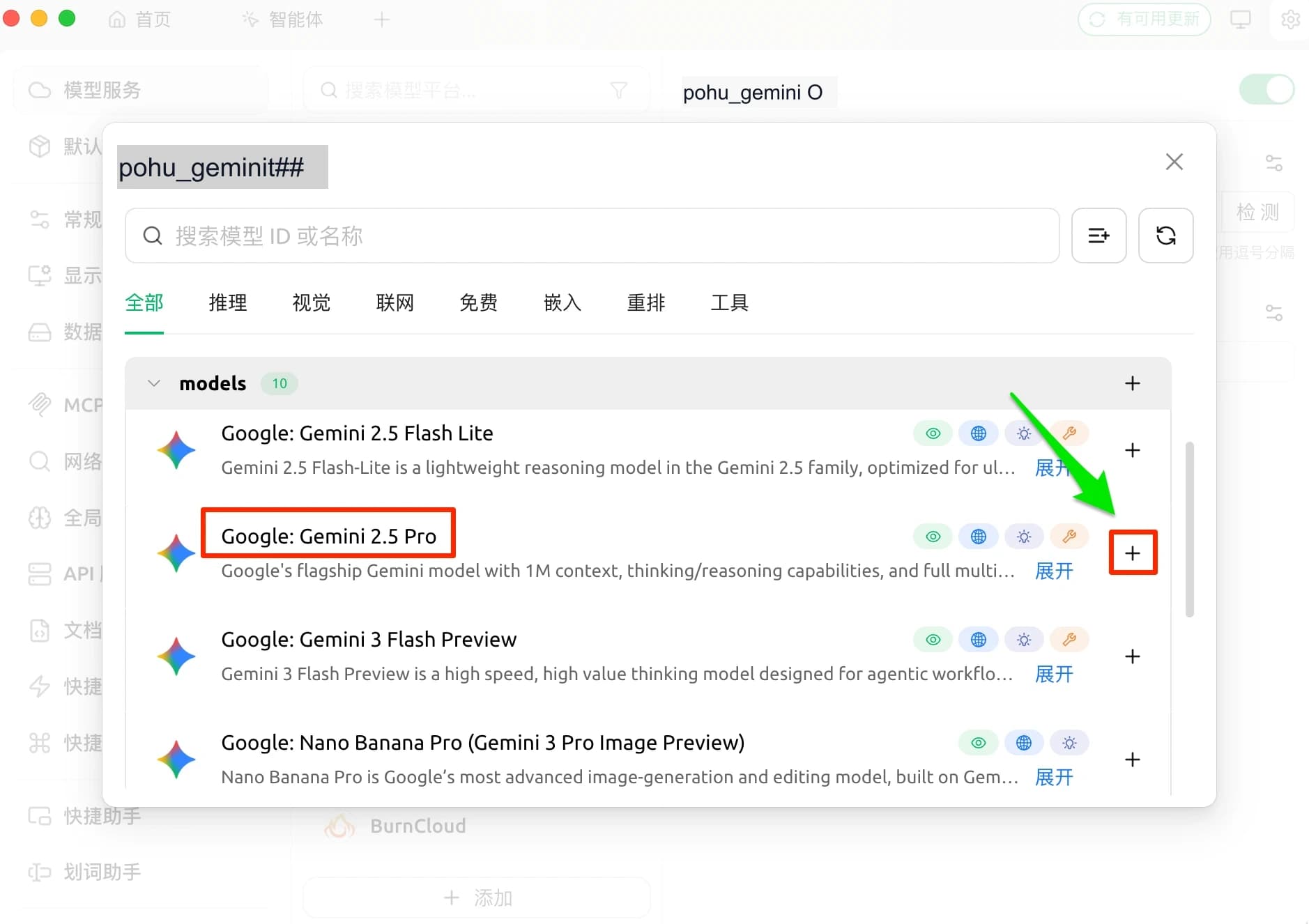Viewport: 1309px width, 924px height.
Task: Add the Gemini 2.5 Flash Lite model
Action: coord(1133,450)
